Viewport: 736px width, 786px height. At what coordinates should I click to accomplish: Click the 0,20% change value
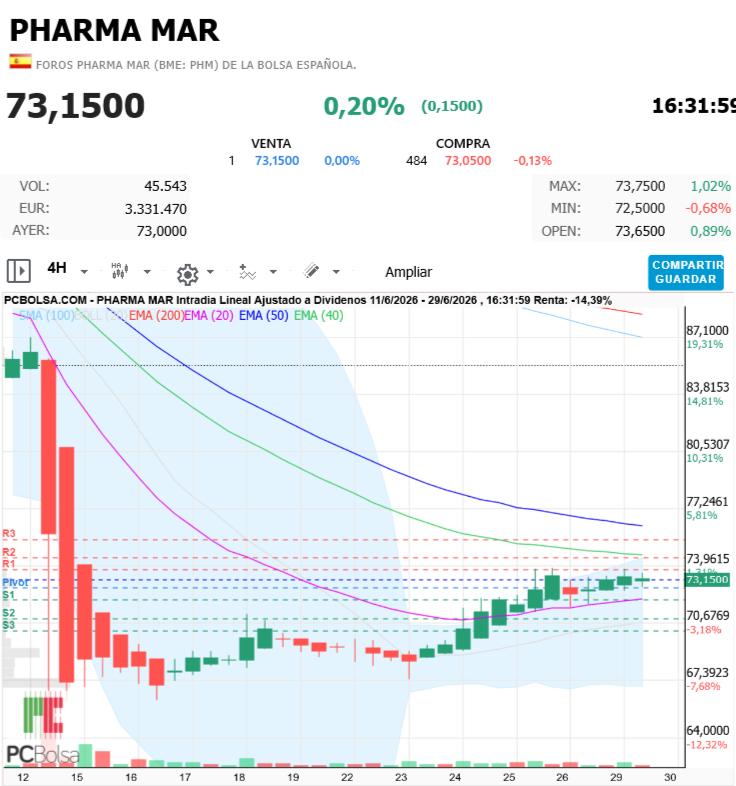point(364,106)
